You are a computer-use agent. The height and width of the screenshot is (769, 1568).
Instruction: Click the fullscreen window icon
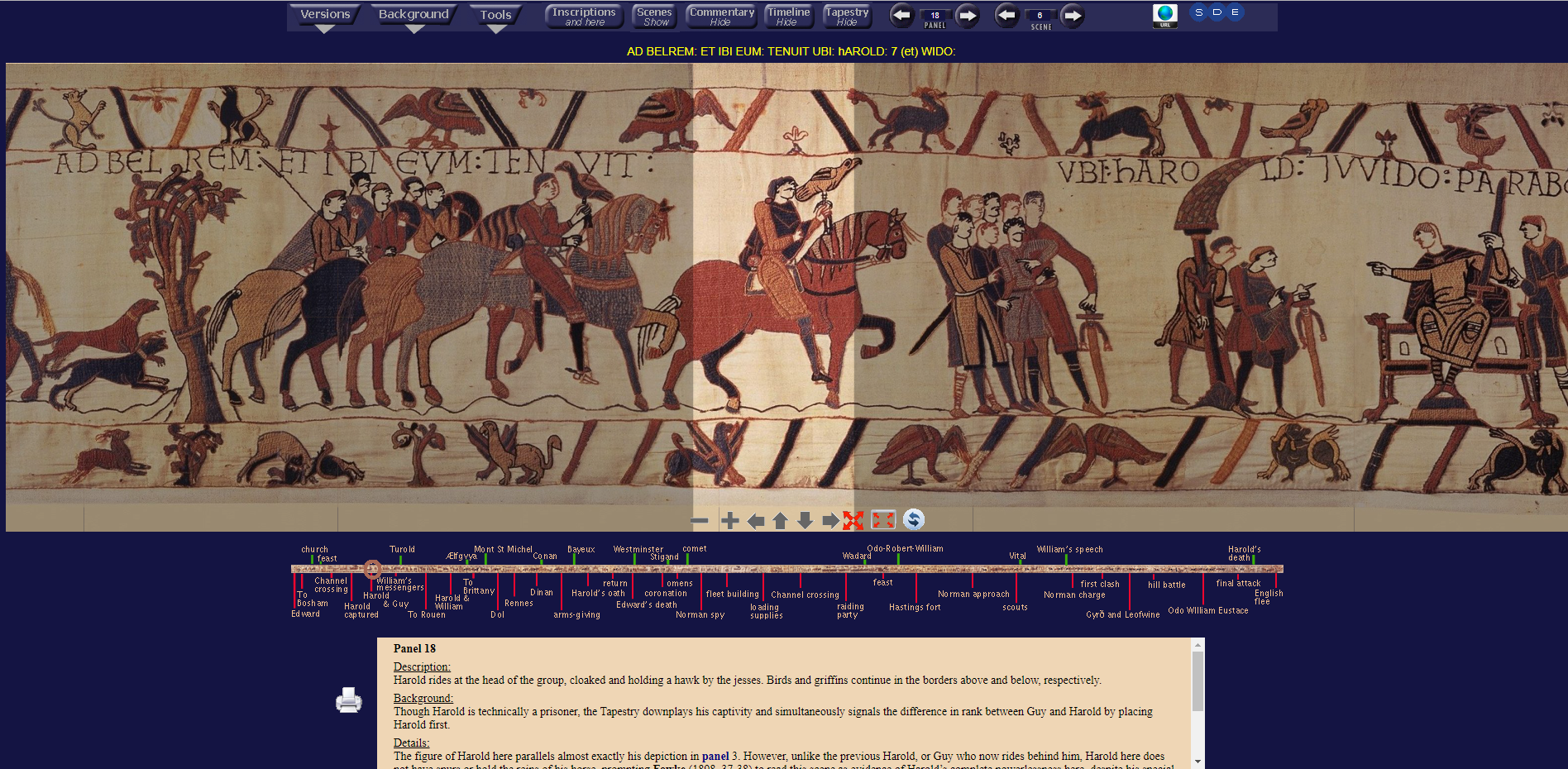pos(883,520)
